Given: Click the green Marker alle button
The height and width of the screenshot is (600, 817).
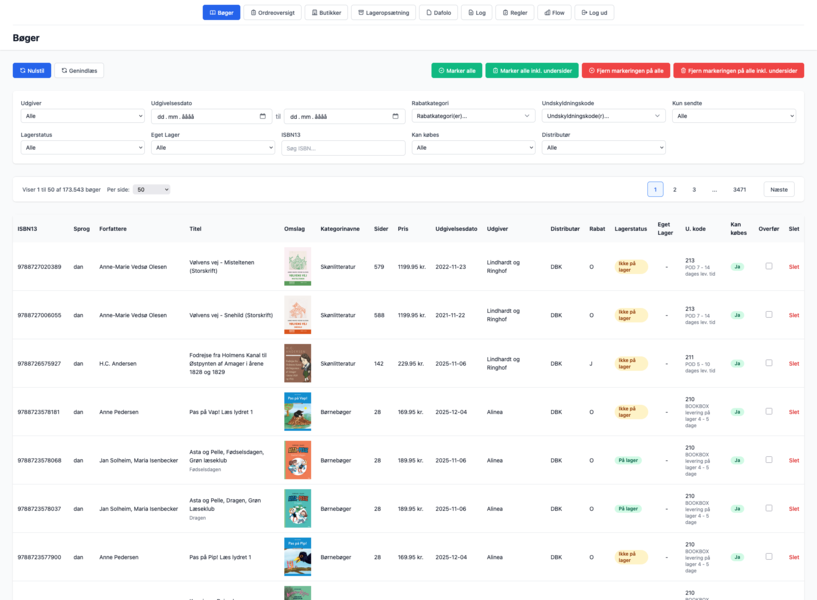Looking at the screenshot, I should point(456,71).
